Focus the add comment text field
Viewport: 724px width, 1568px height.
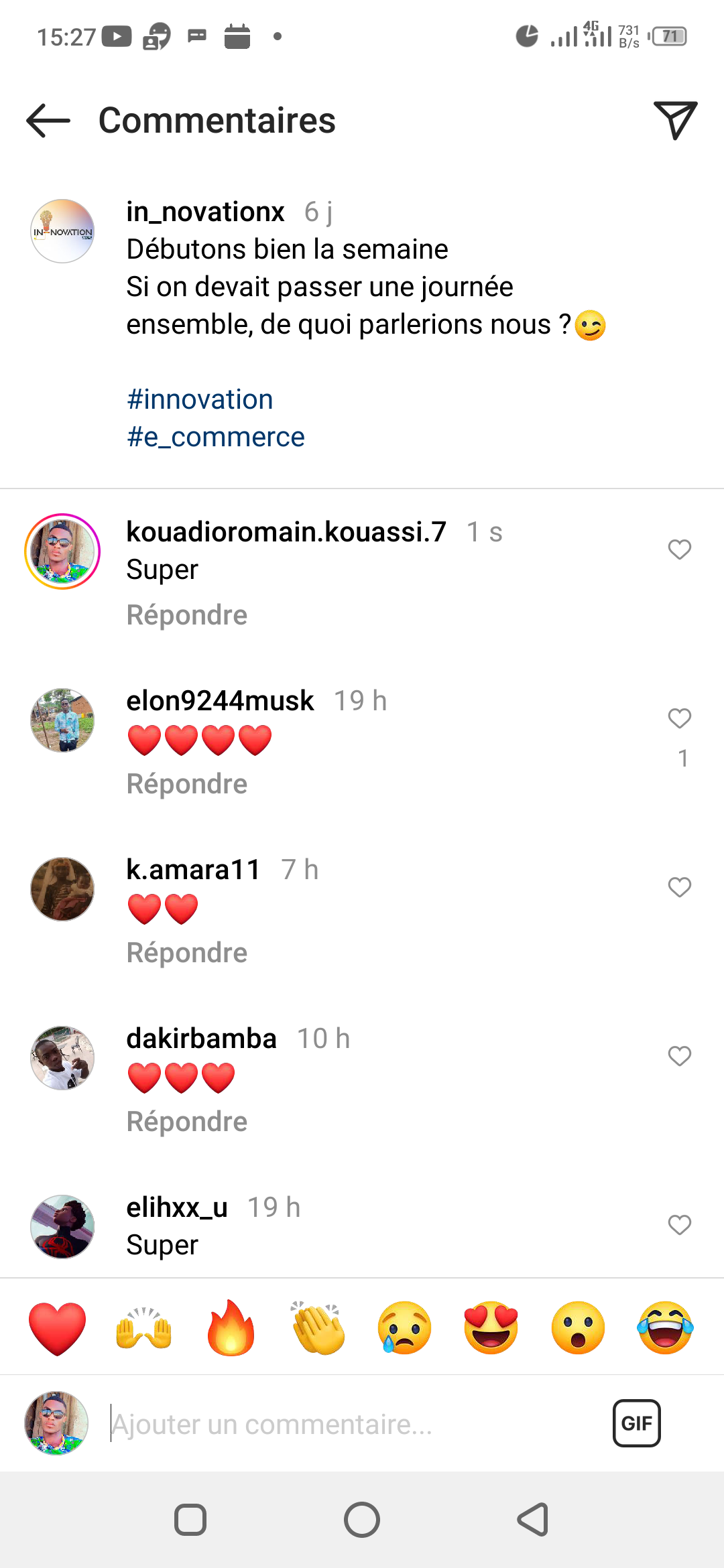349,1425
